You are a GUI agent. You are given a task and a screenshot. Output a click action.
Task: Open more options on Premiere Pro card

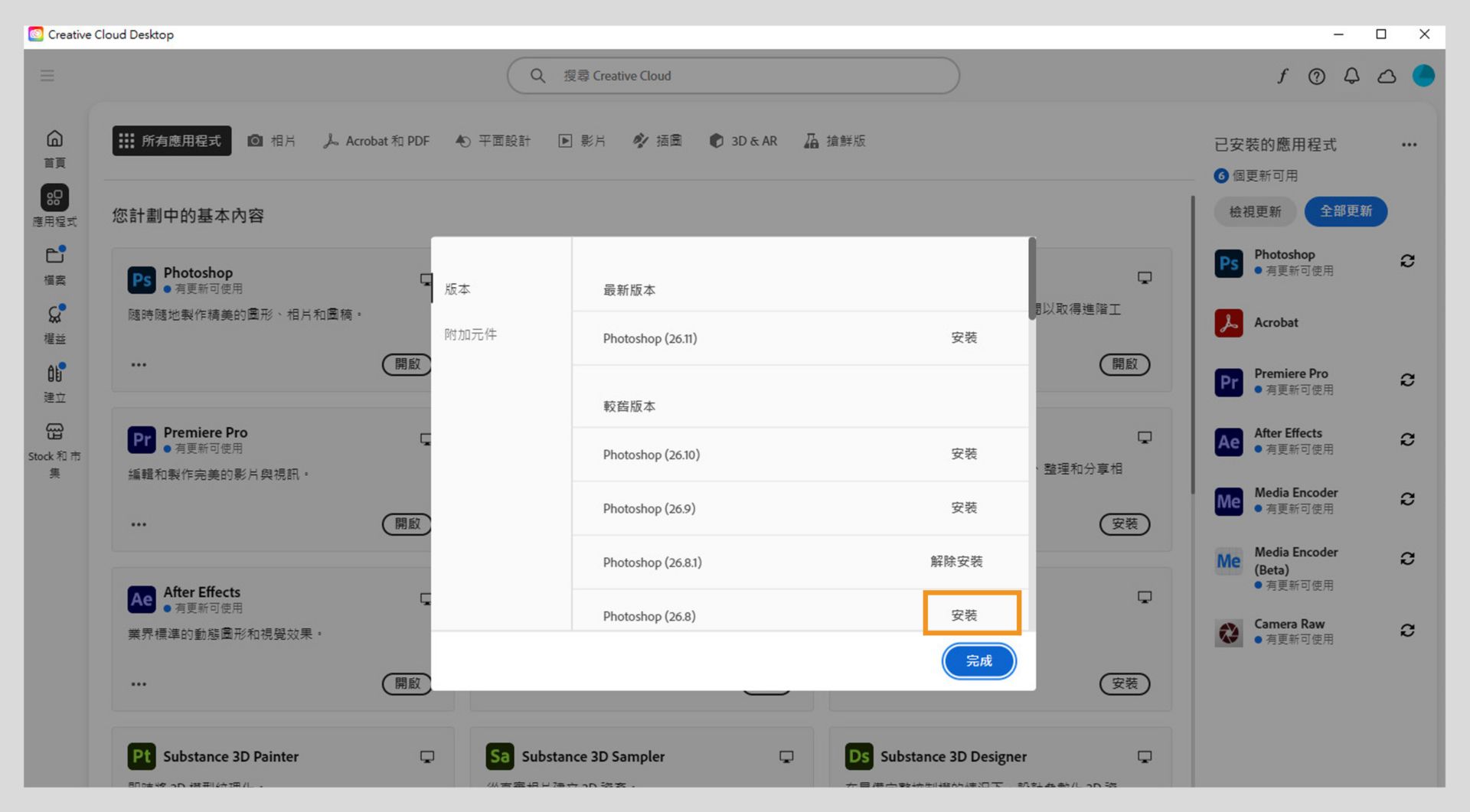[139, 524]
